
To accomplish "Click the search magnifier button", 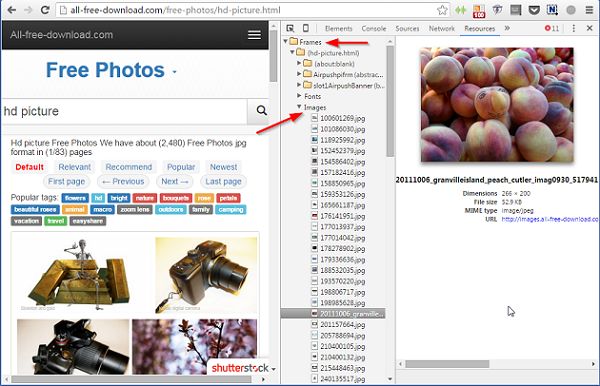I will tap(262, 111).
